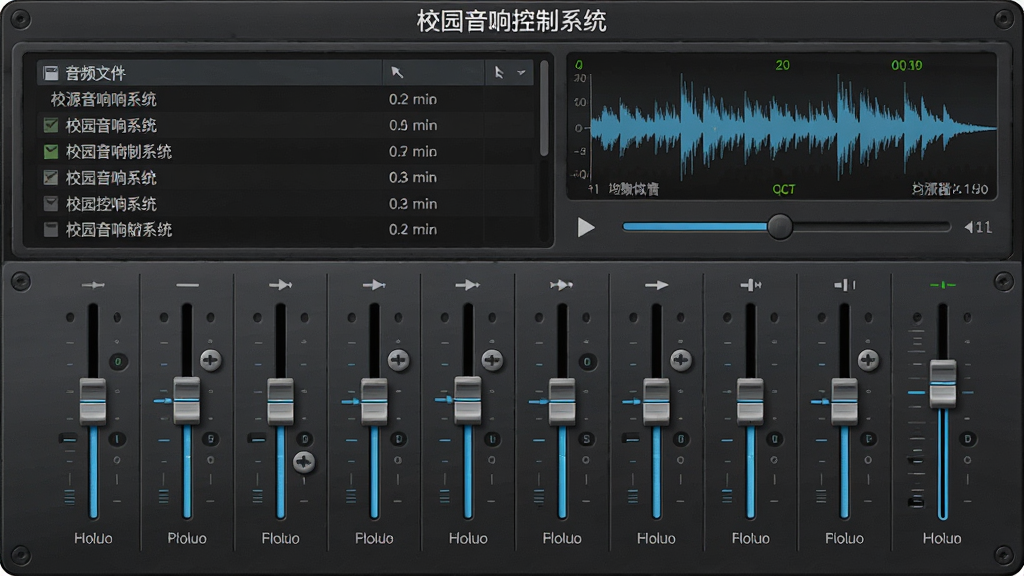Click the upper plus button on channel four
The height and width of the screenshot is (576, 1024).
pyautogui.click(x=398, y=360)
